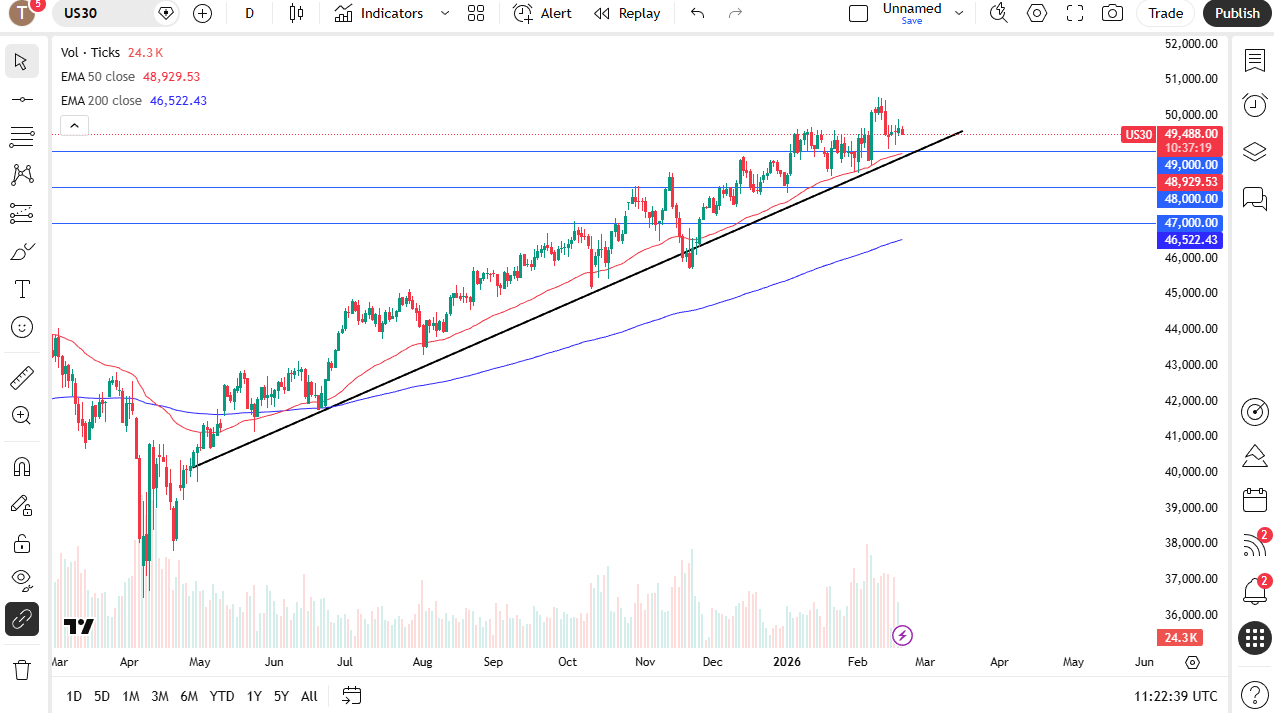Open the news feed broadcast icon
The width and height of the screenshot is (1274, 713).
coord(1254,545)
